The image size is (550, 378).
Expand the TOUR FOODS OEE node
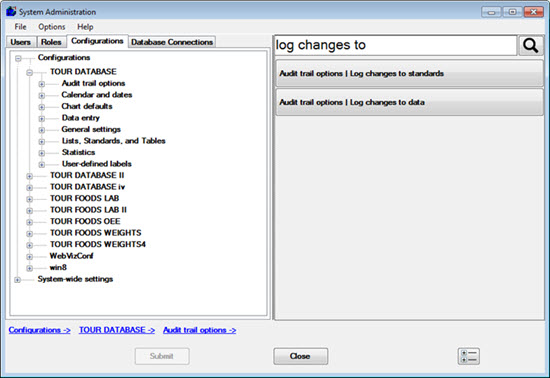[x=29, y=222]
